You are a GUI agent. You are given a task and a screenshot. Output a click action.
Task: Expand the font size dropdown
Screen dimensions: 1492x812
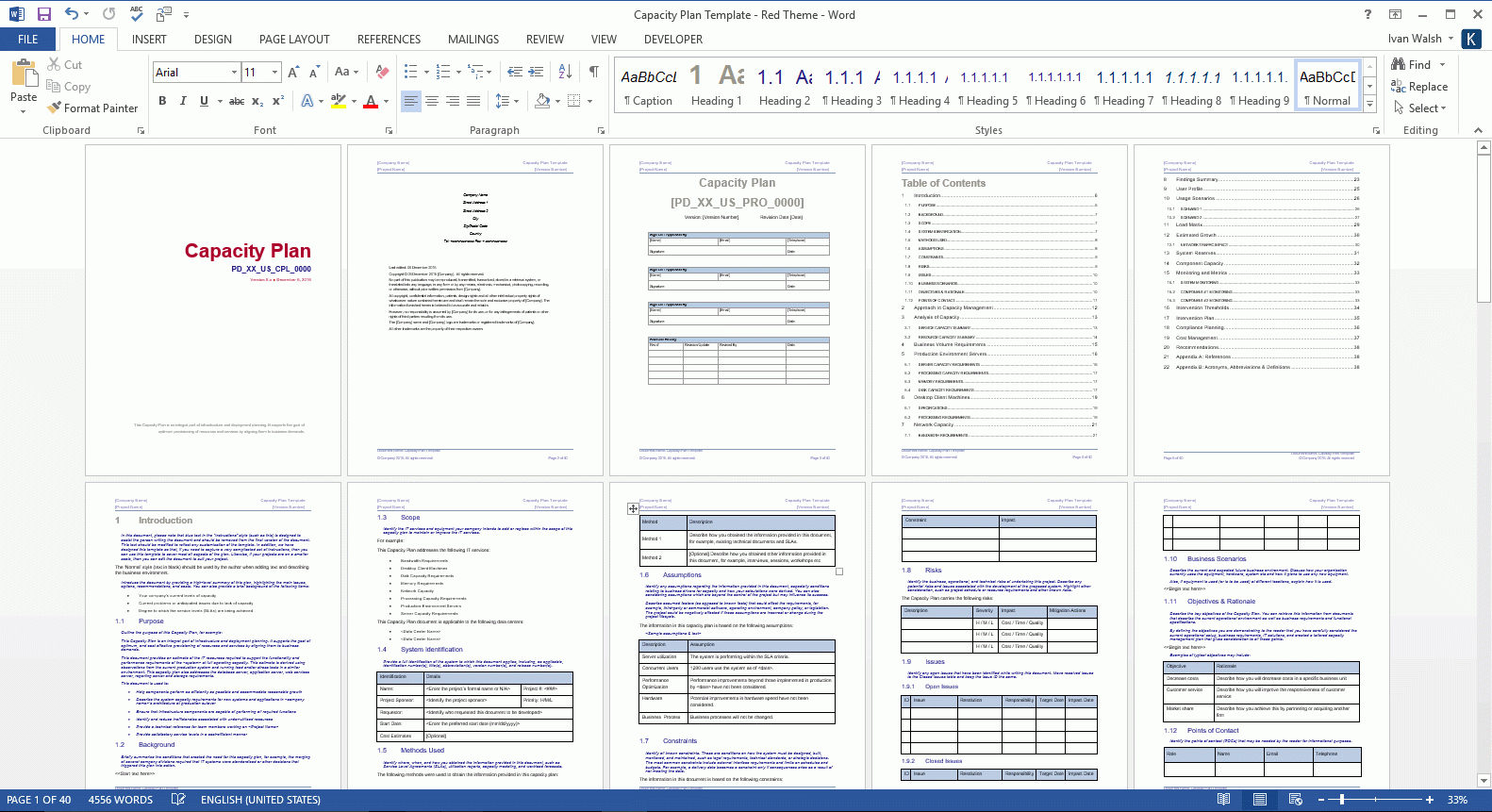pos(274,73)
